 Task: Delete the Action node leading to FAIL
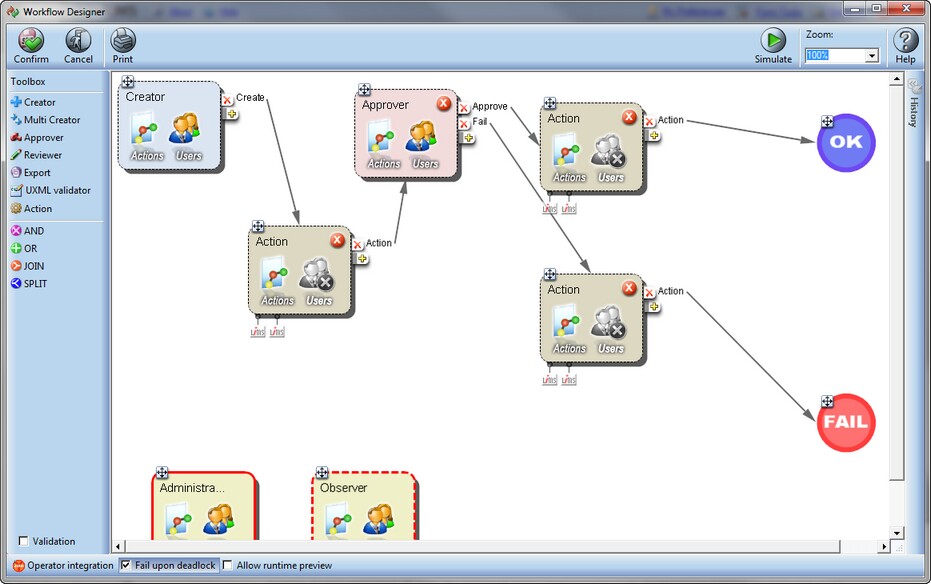[x=629, y=288]
